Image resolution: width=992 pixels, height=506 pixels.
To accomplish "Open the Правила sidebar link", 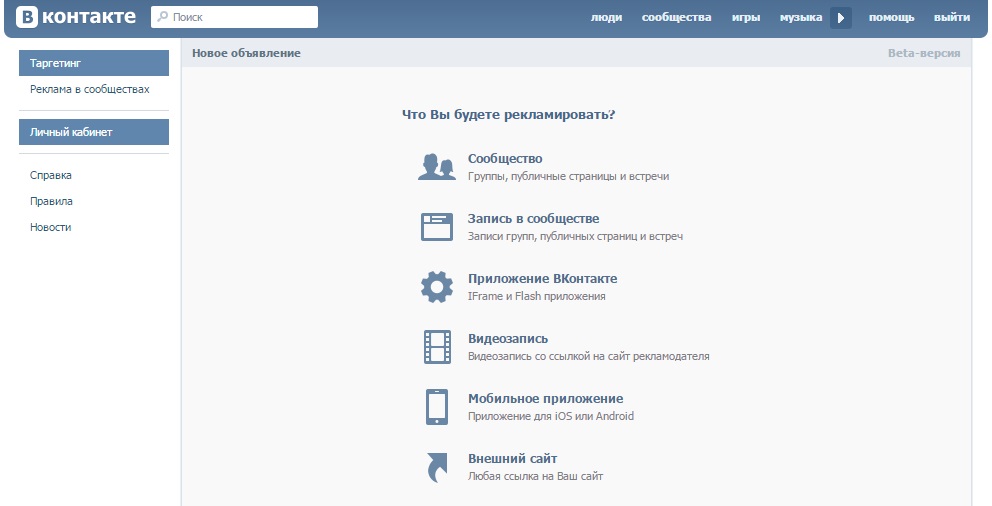I will (x=51, y=201).
